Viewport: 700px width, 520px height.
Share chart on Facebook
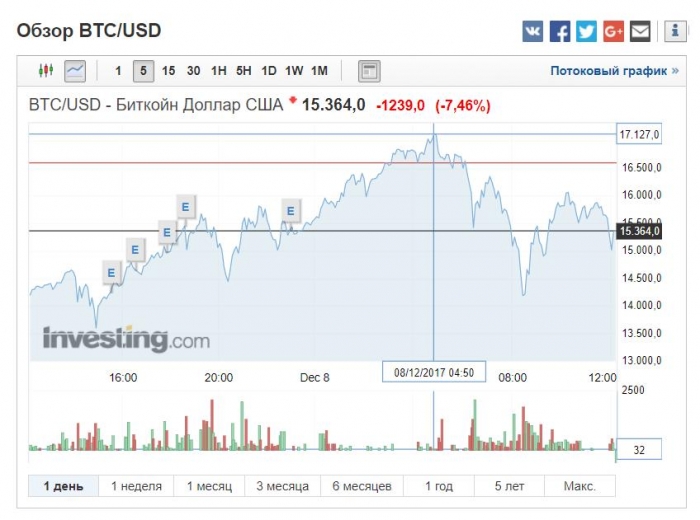pyautogui.click(x=560, y=31)
